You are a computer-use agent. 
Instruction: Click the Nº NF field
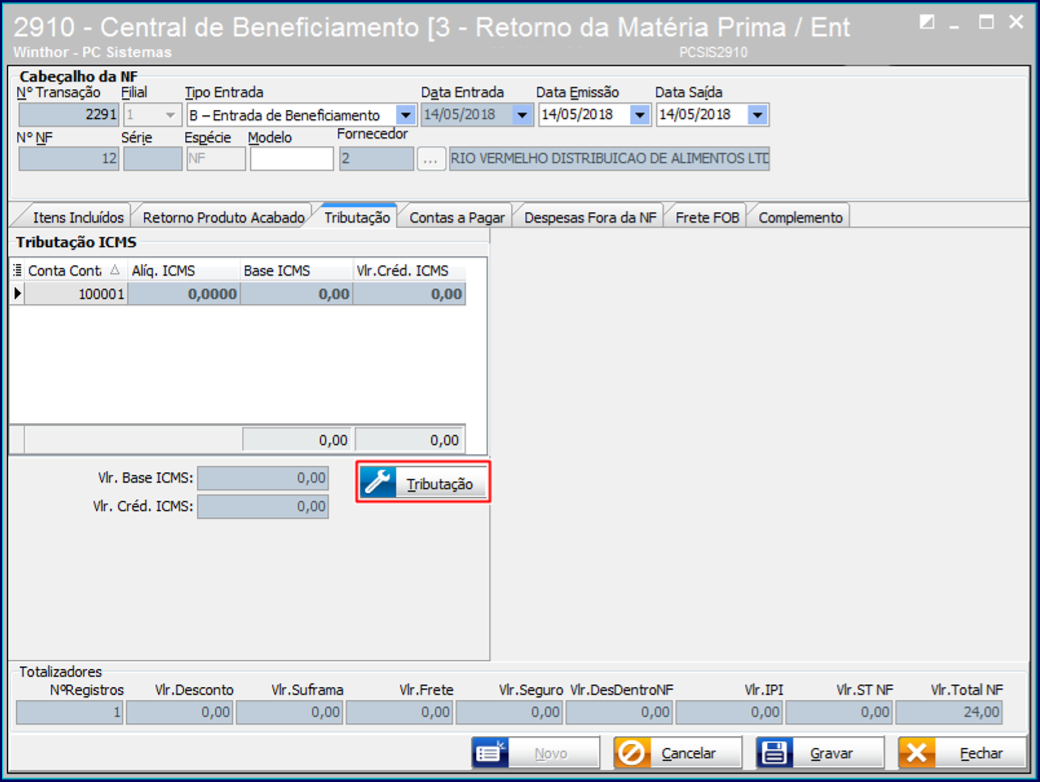click(68, 159)
